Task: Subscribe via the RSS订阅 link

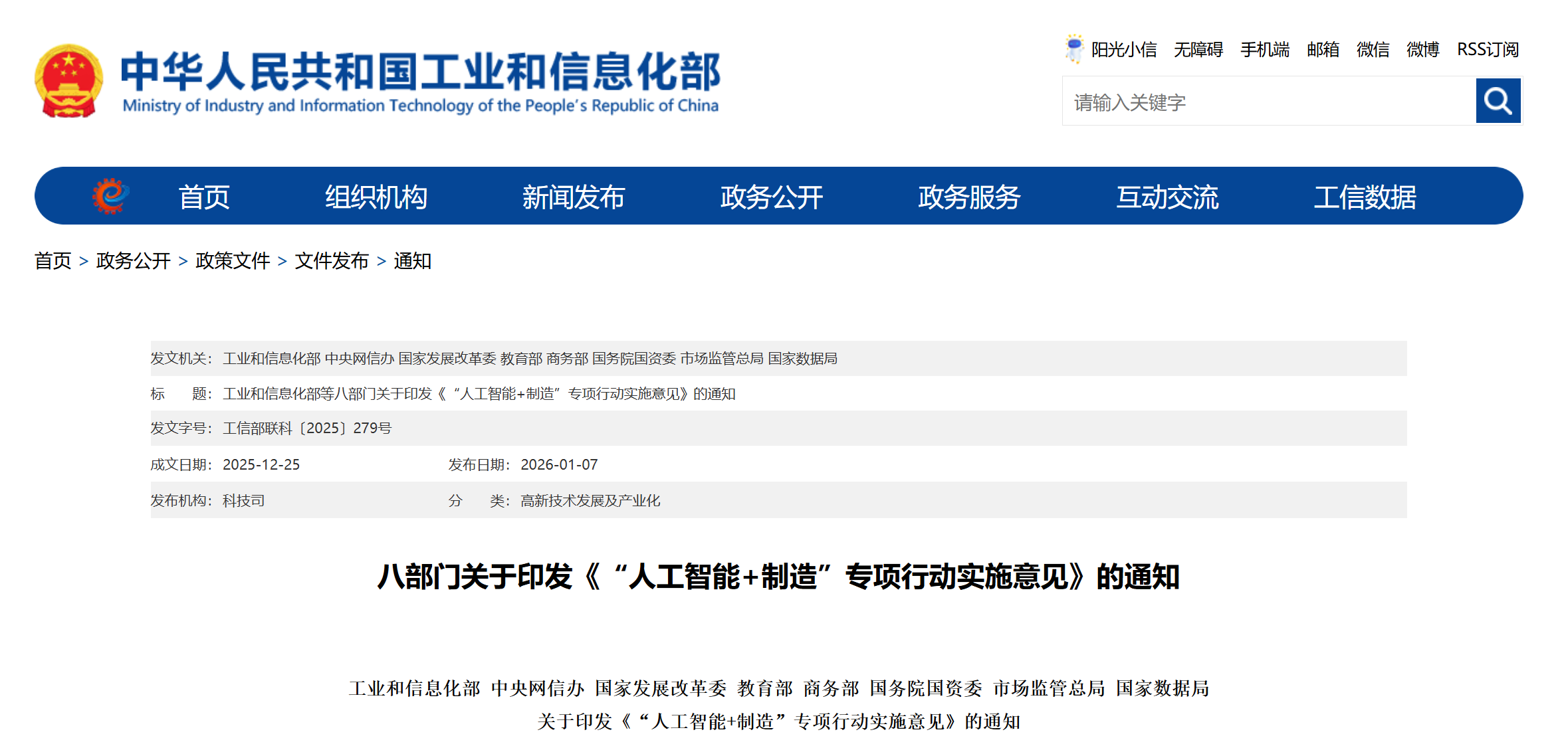Action: (x=1488, y=50)
